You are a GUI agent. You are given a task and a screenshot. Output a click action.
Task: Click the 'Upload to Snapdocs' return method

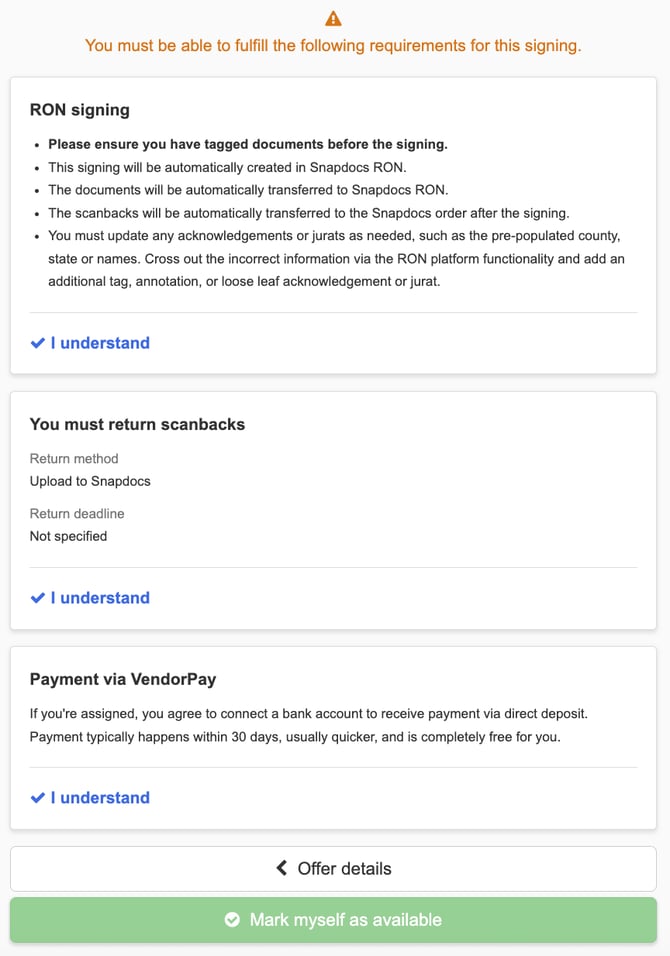coord(90,481)
